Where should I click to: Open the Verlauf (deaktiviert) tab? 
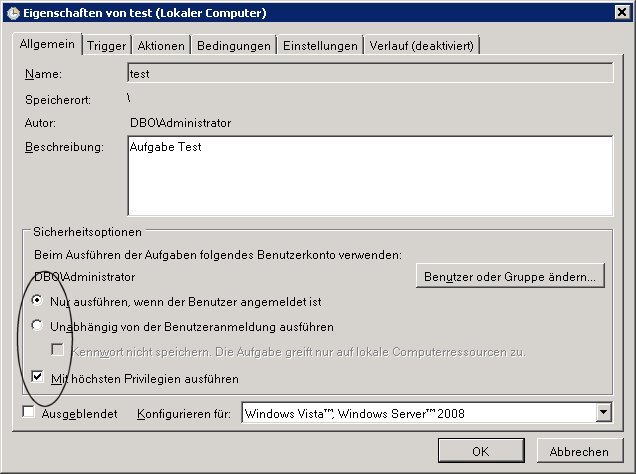[x=422, y=45]
